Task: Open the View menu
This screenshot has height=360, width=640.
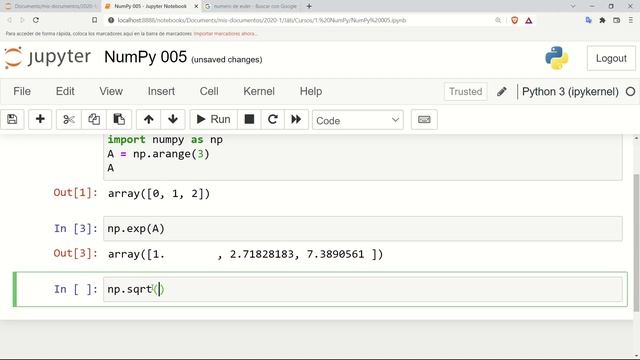Action: pos(111,91)
